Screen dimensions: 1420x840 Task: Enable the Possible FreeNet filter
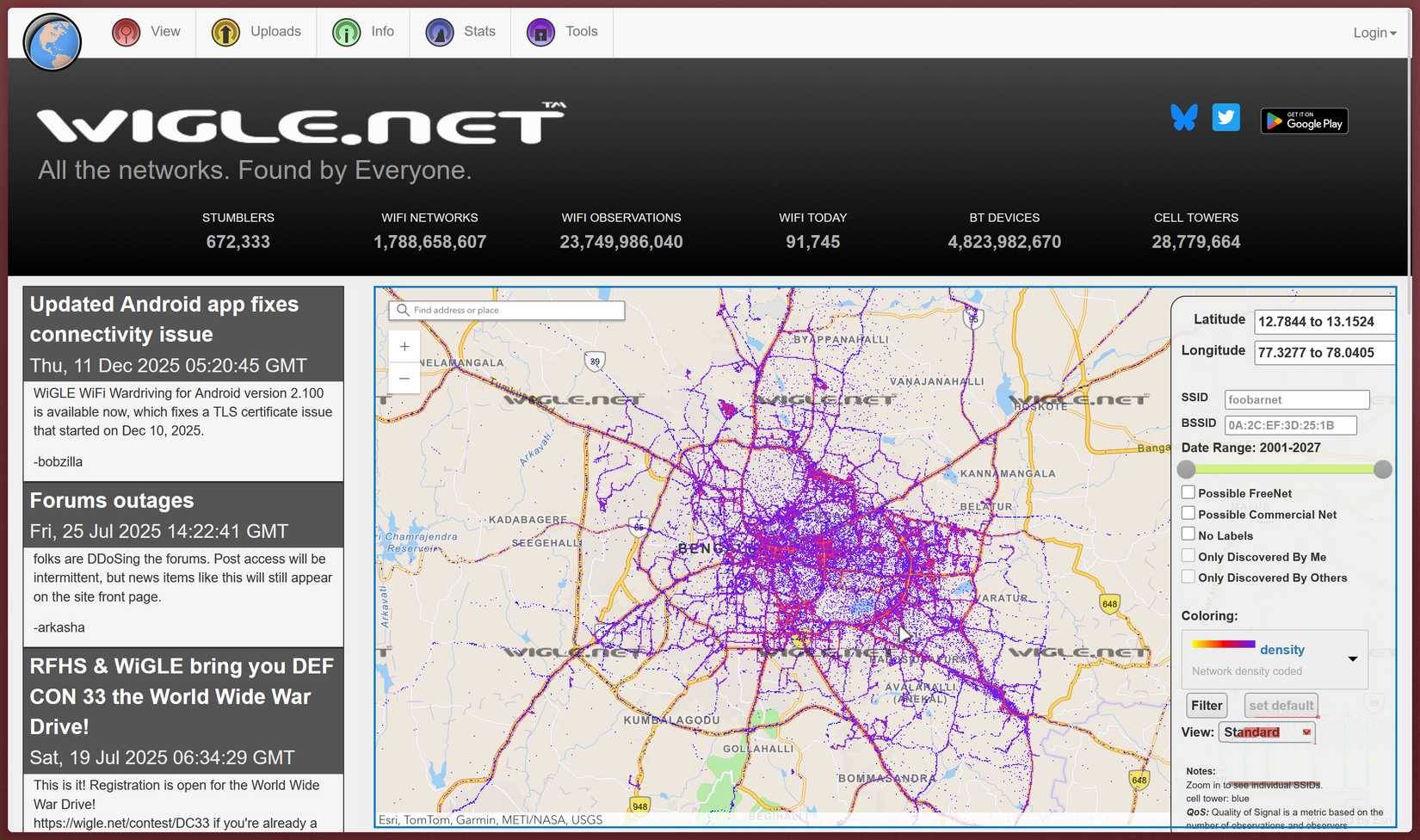tap(1188, 491)
